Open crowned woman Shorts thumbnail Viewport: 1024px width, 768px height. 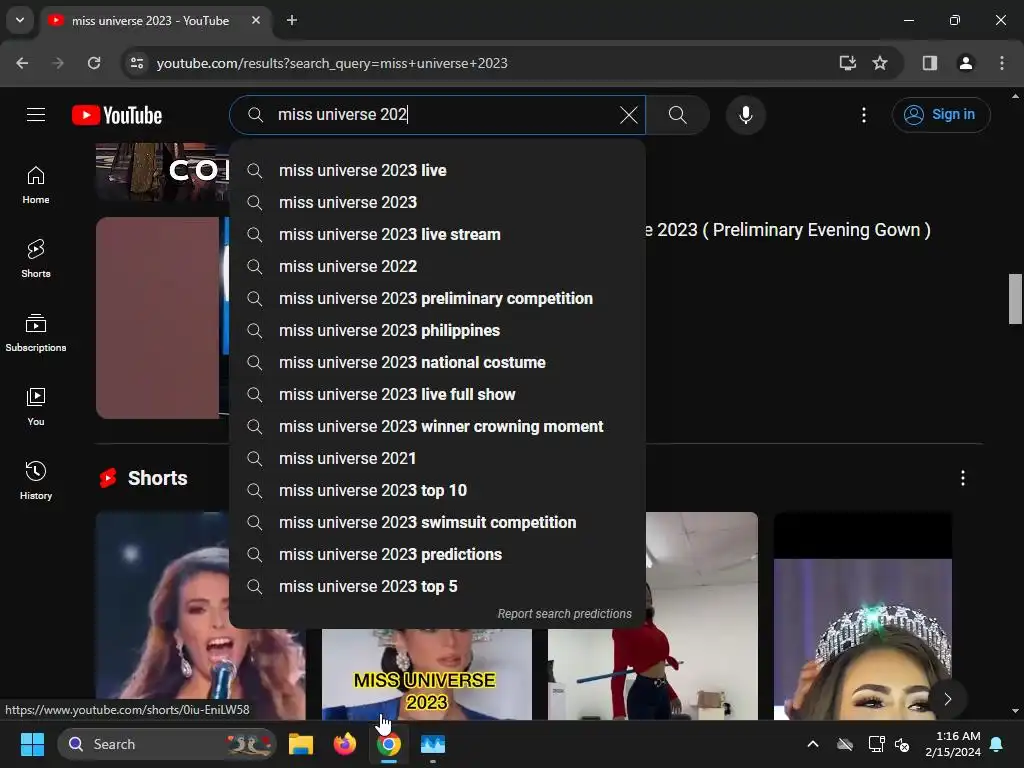tap(862, 616)
